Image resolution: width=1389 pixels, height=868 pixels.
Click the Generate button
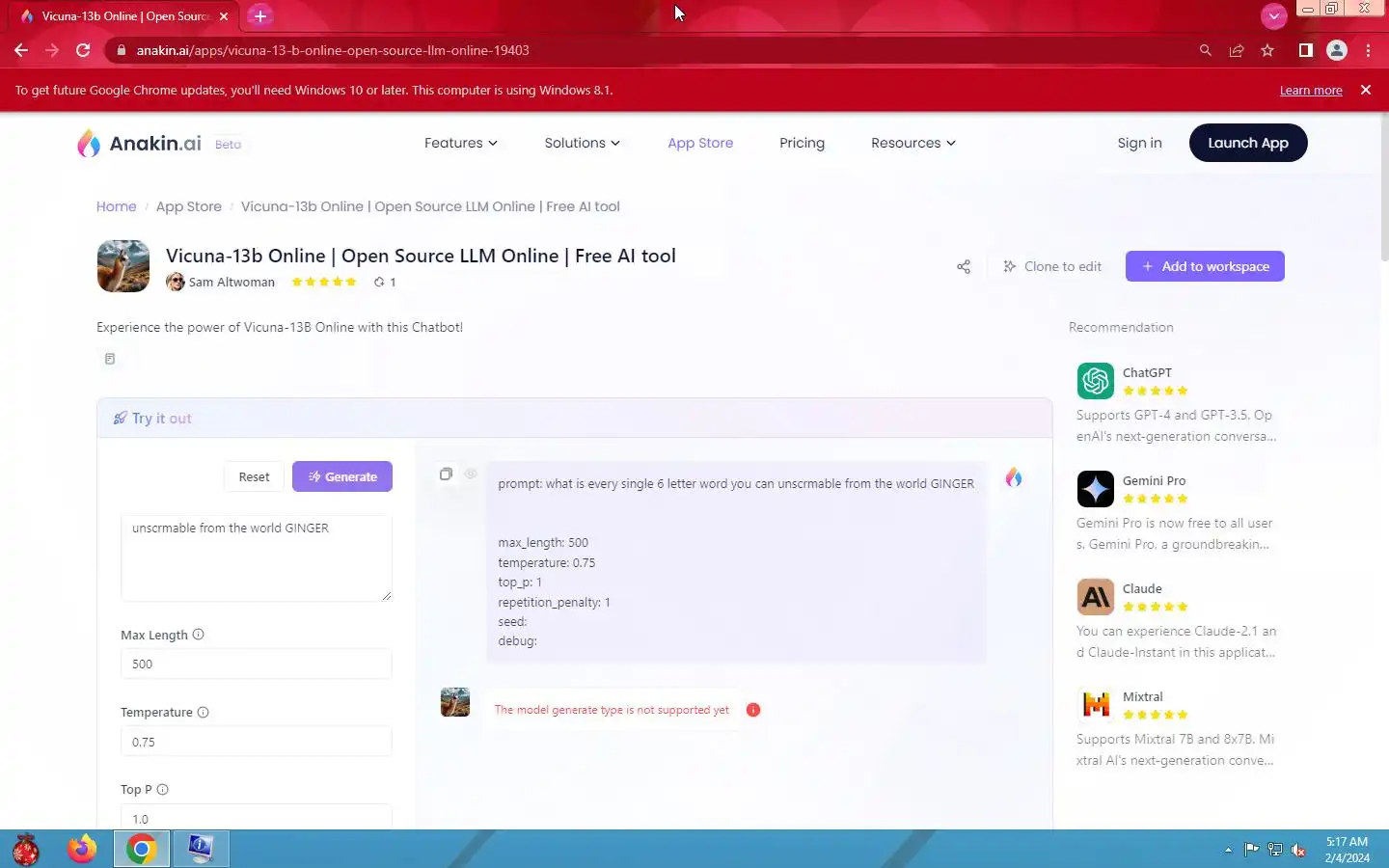pos(342,476)
